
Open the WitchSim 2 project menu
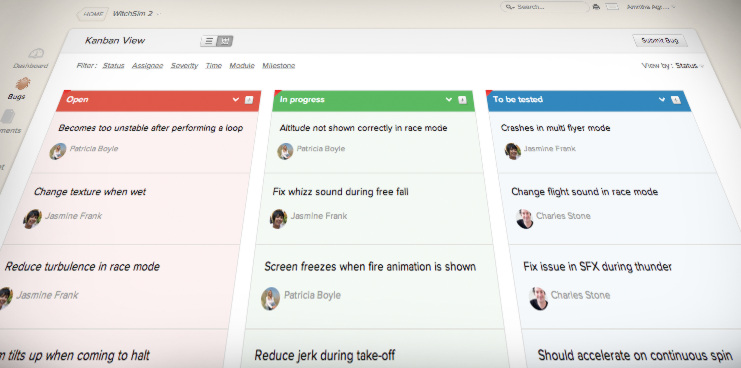coord(136,14)
